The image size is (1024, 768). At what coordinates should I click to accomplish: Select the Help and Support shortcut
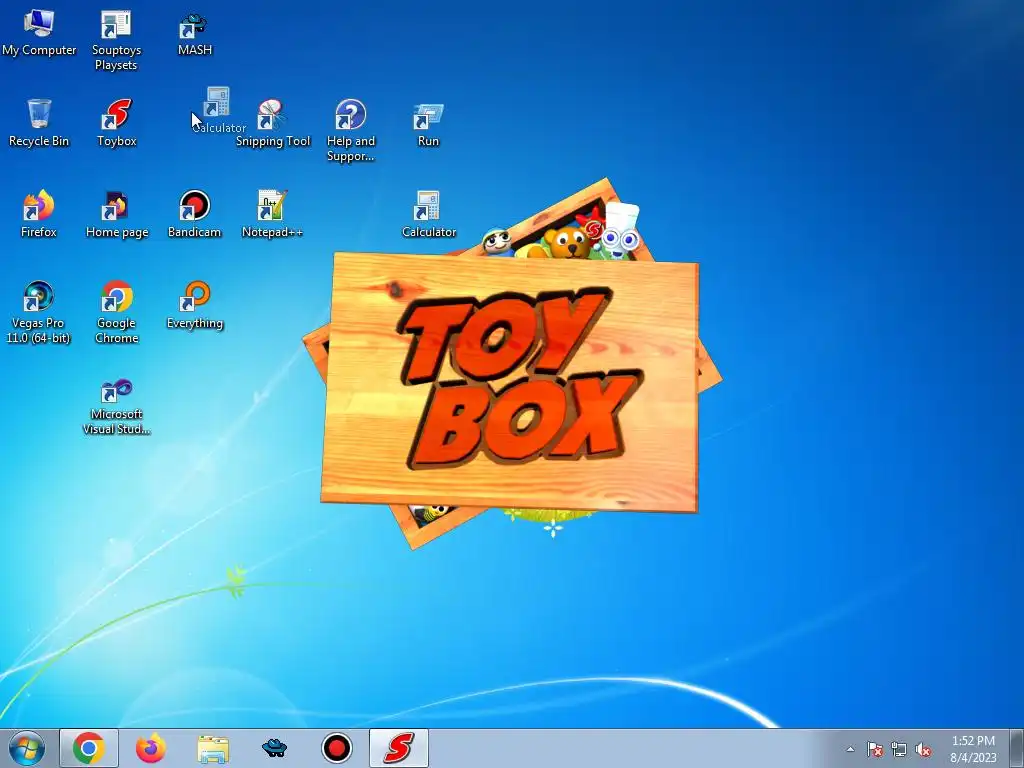click(351, 129)
